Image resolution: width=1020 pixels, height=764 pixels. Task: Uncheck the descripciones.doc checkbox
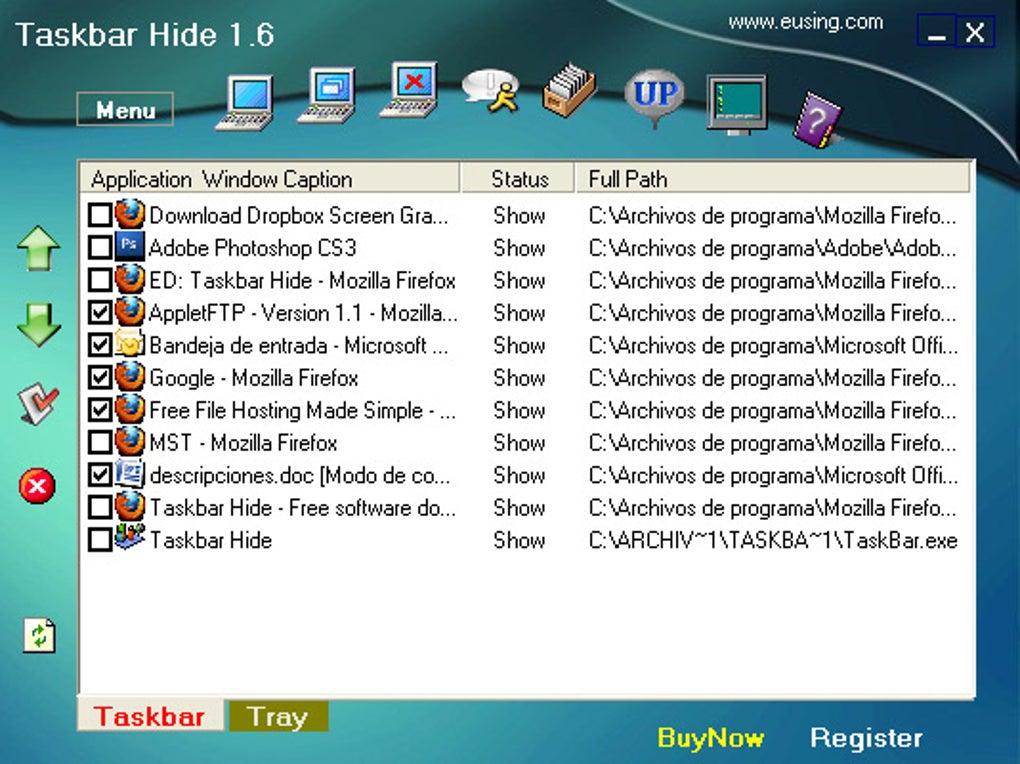click(100, 475)
